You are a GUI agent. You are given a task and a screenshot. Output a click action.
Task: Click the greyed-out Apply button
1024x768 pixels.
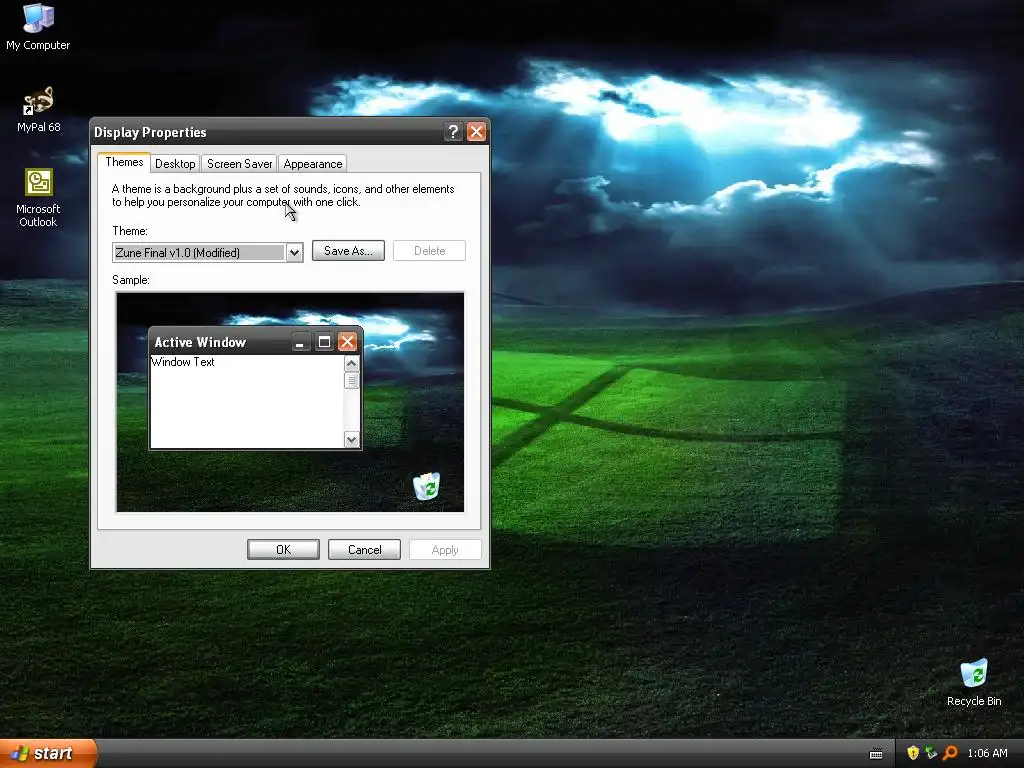tap(445, 550)
